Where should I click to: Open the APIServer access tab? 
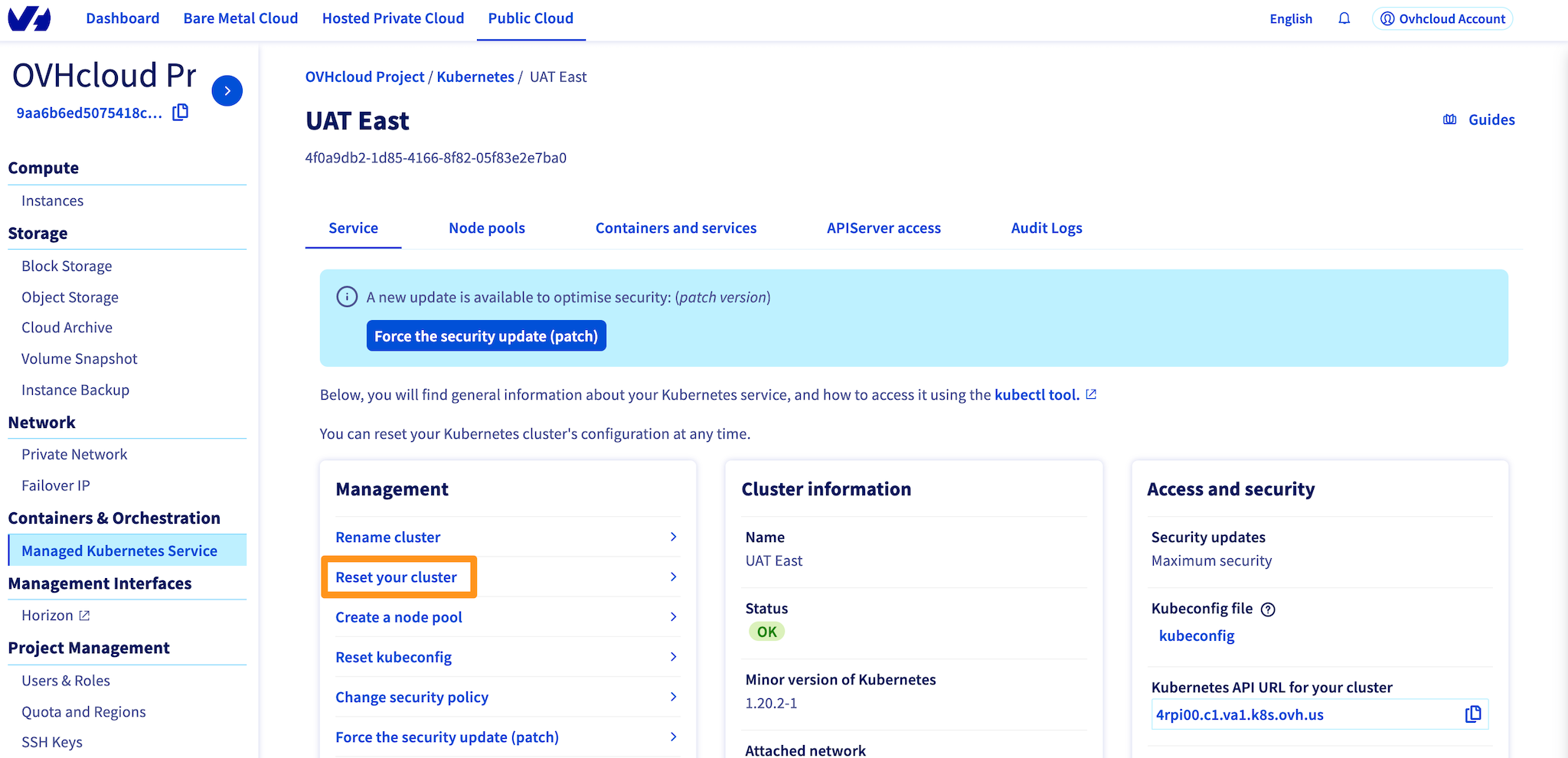click(884, 228)
